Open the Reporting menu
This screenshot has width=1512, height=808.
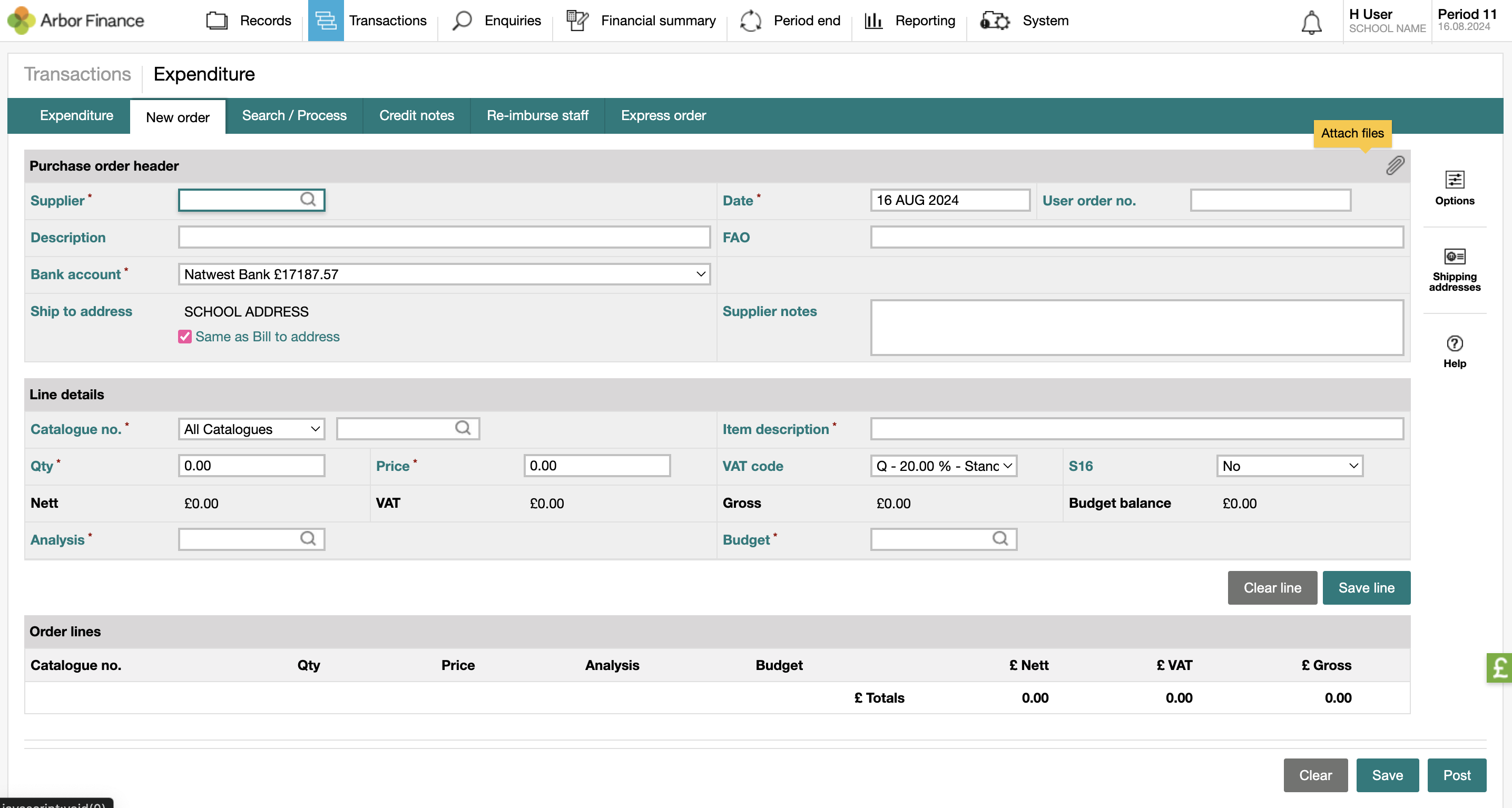[x=909, y=21]
